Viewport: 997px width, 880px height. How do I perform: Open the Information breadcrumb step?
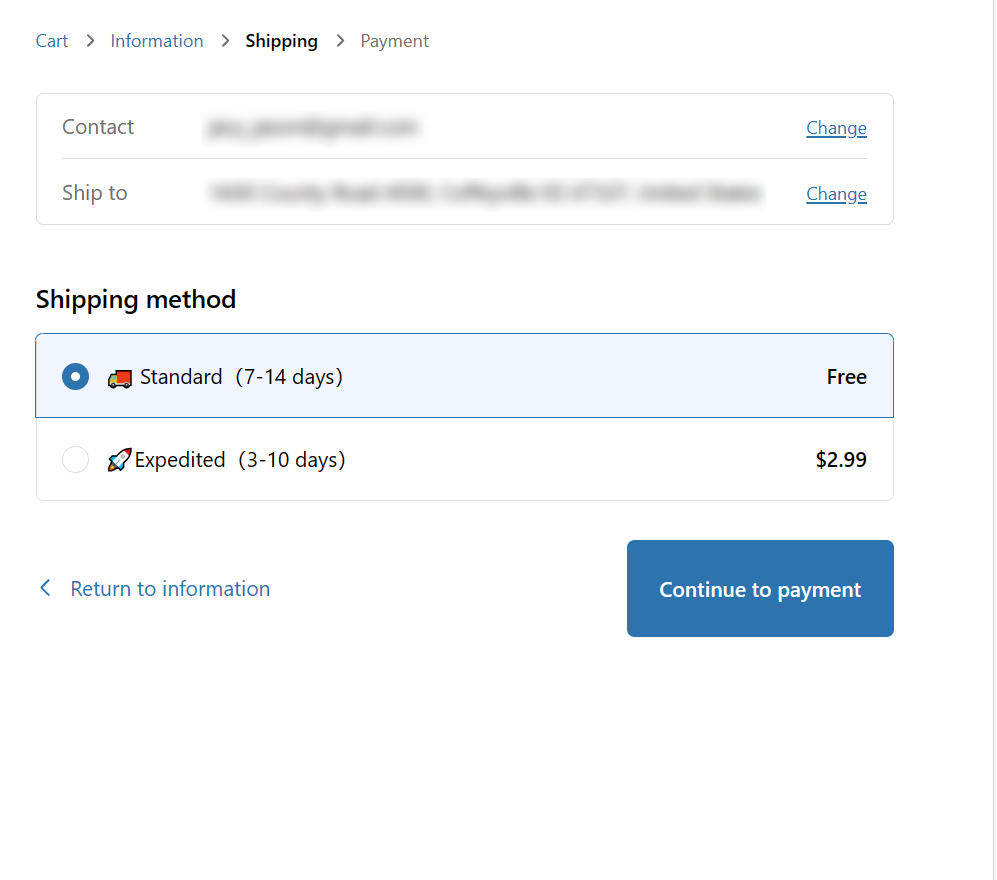(x=157, y=41)
